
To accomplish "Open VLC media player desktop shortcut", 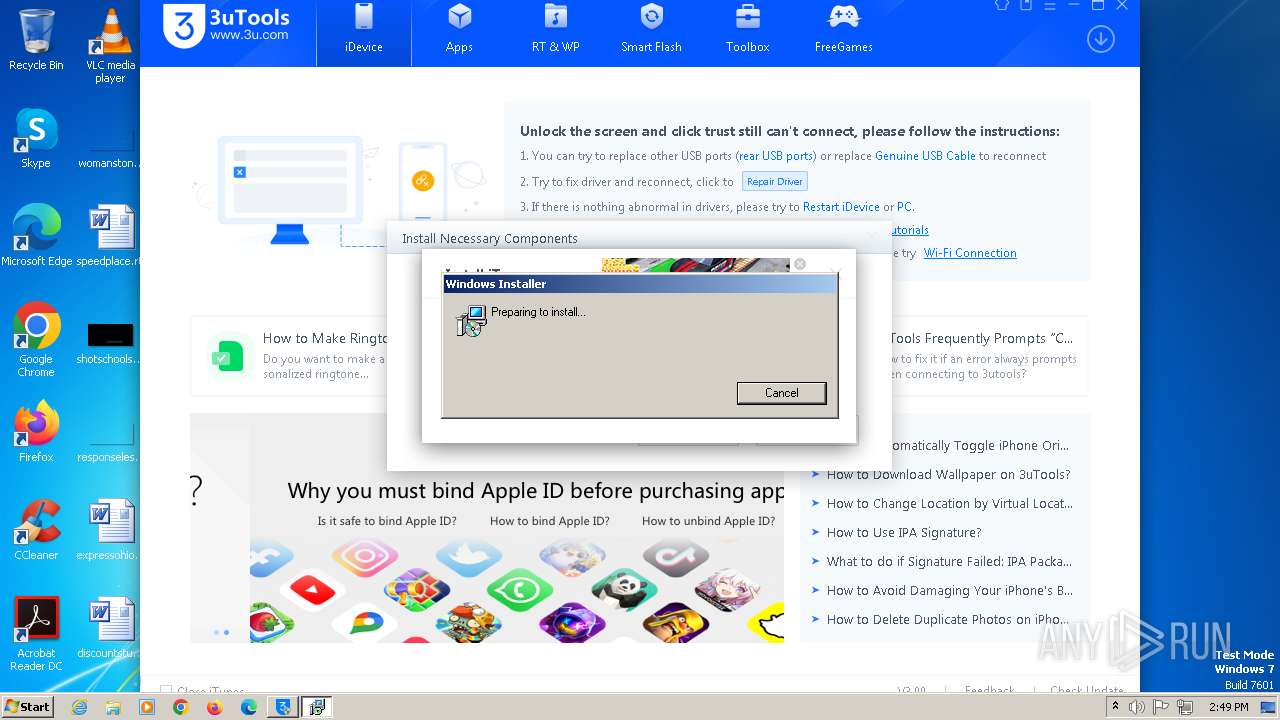I will (x=110, y=46).
